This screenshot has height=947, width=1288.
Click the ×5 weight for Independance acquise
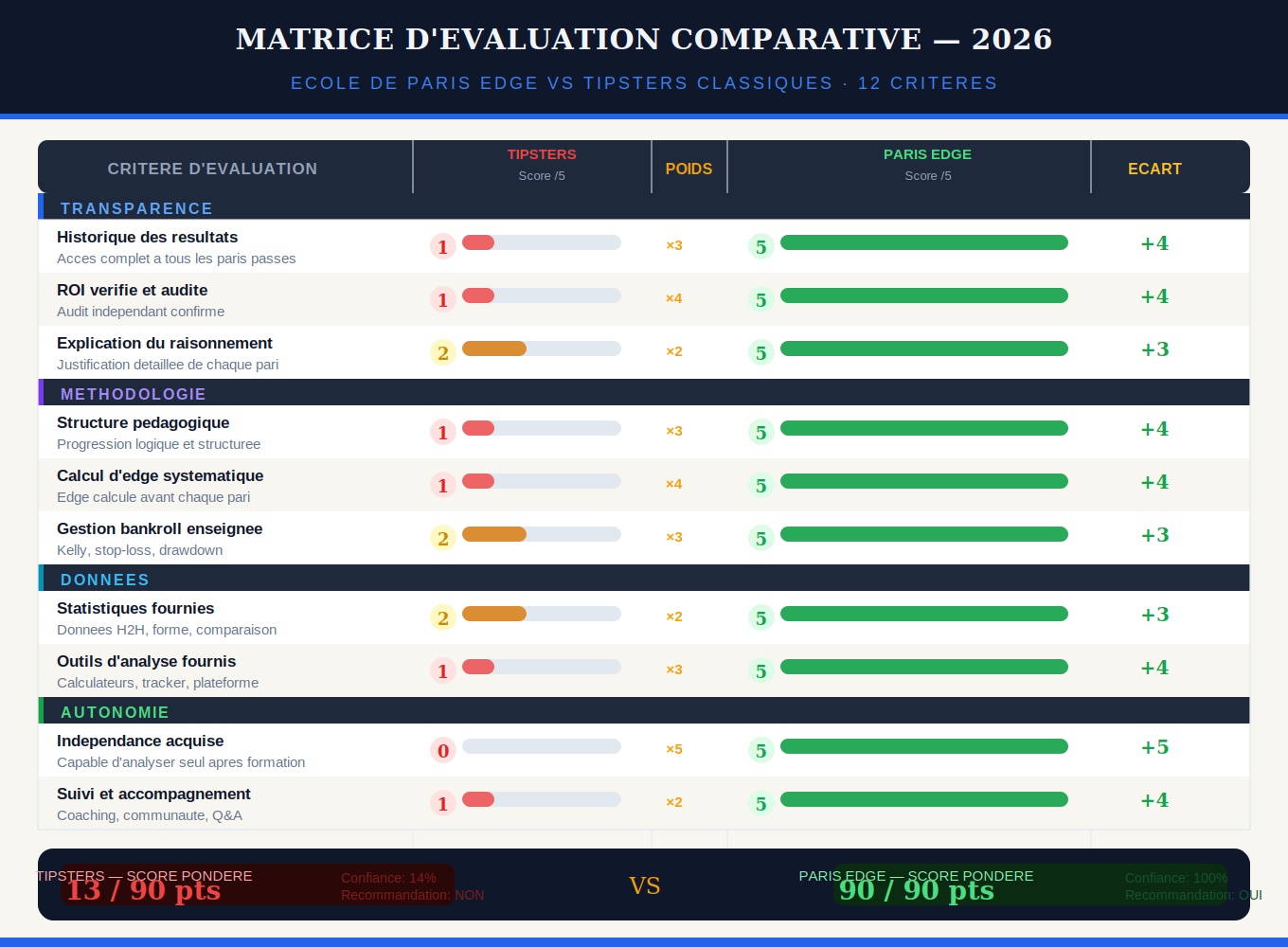tap(674, 749)
